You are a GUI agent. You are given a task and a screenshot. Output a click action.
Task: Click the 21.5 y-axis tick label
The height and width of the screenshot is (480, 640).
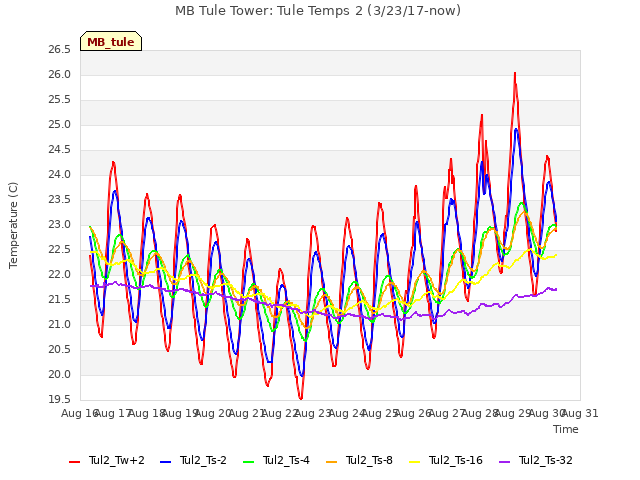click(x=60, y=300)
